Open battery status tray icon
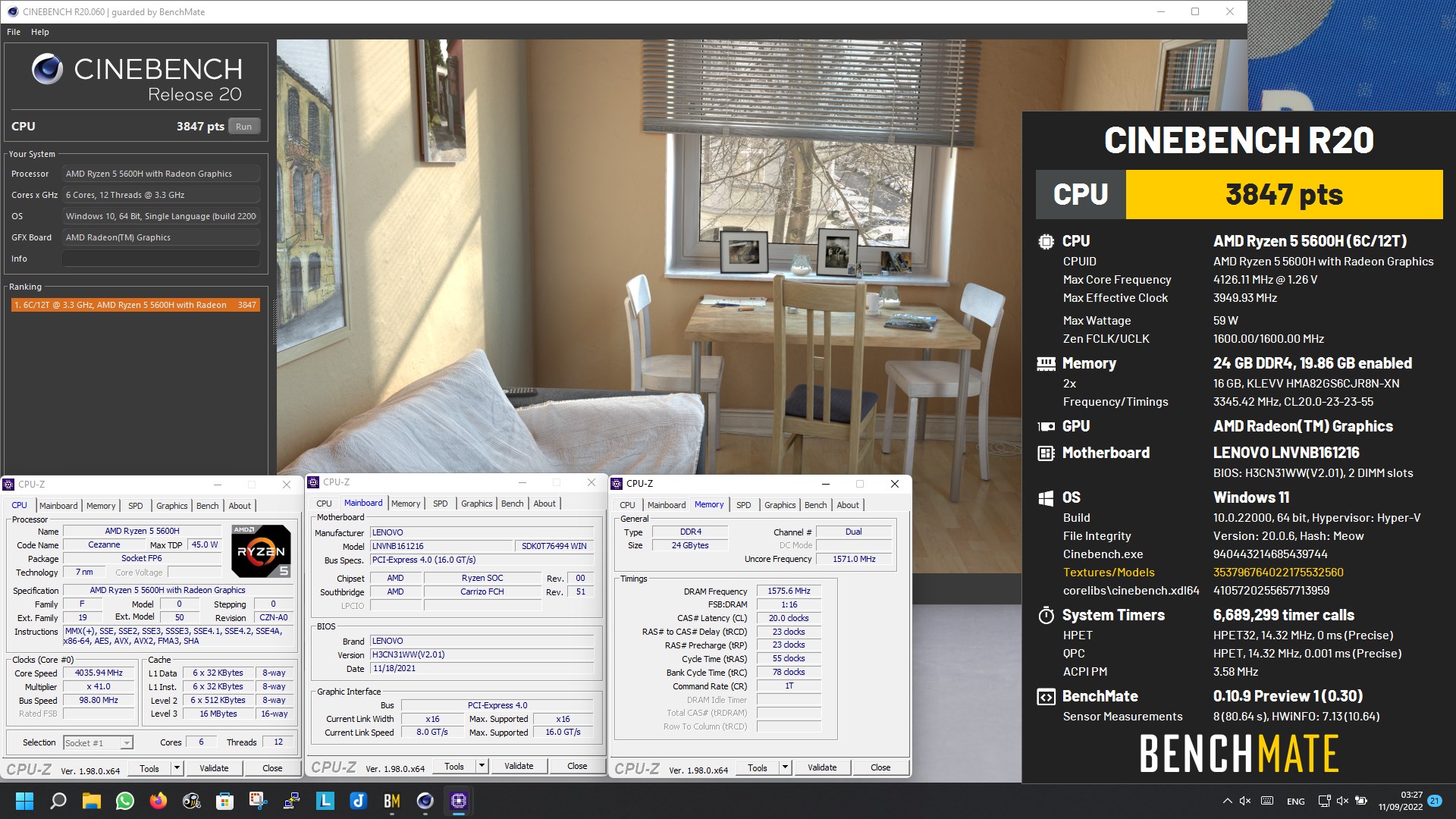 1361,801
